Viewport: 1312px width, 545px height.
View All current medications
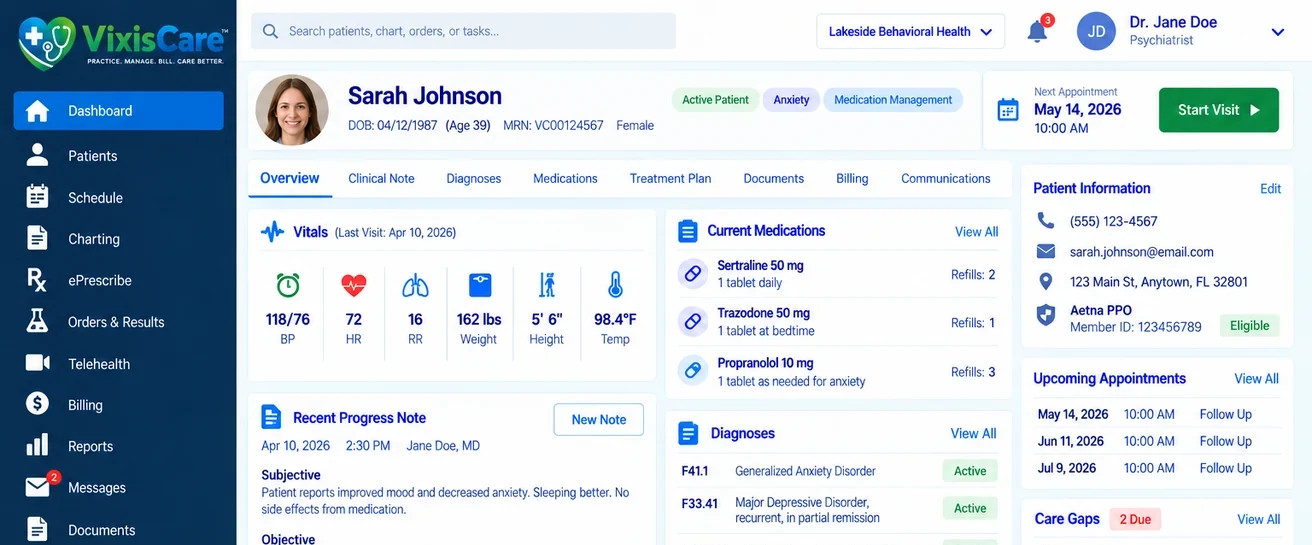coord(976,231)
